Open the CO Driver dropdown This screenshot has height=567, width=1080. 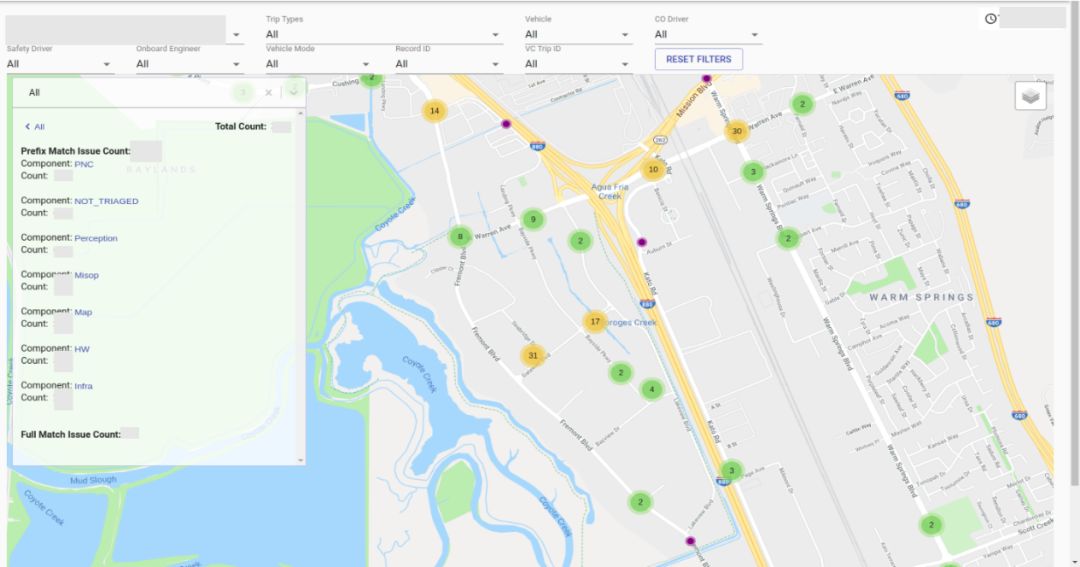pos(708,34)
